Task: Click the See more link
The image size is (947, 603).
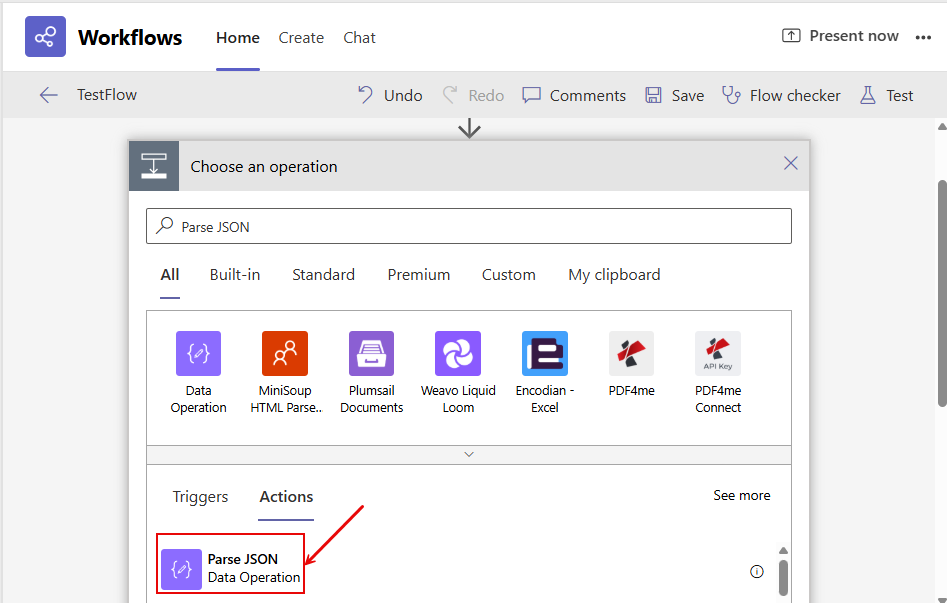Action: tap(741, 496)
